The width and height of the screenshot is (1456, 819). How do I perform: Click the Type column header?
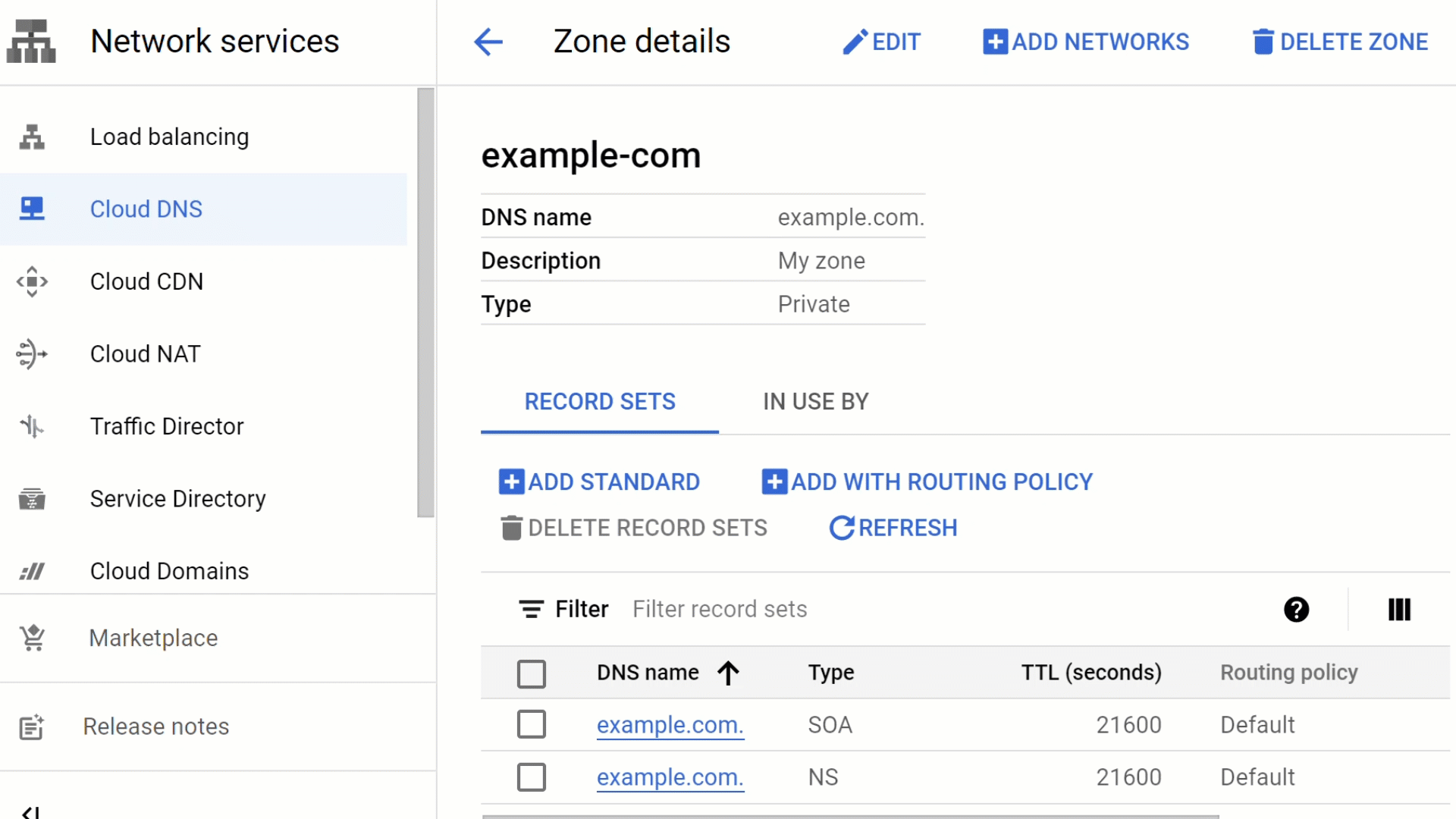pyautogui.click(x=831, y=673)
